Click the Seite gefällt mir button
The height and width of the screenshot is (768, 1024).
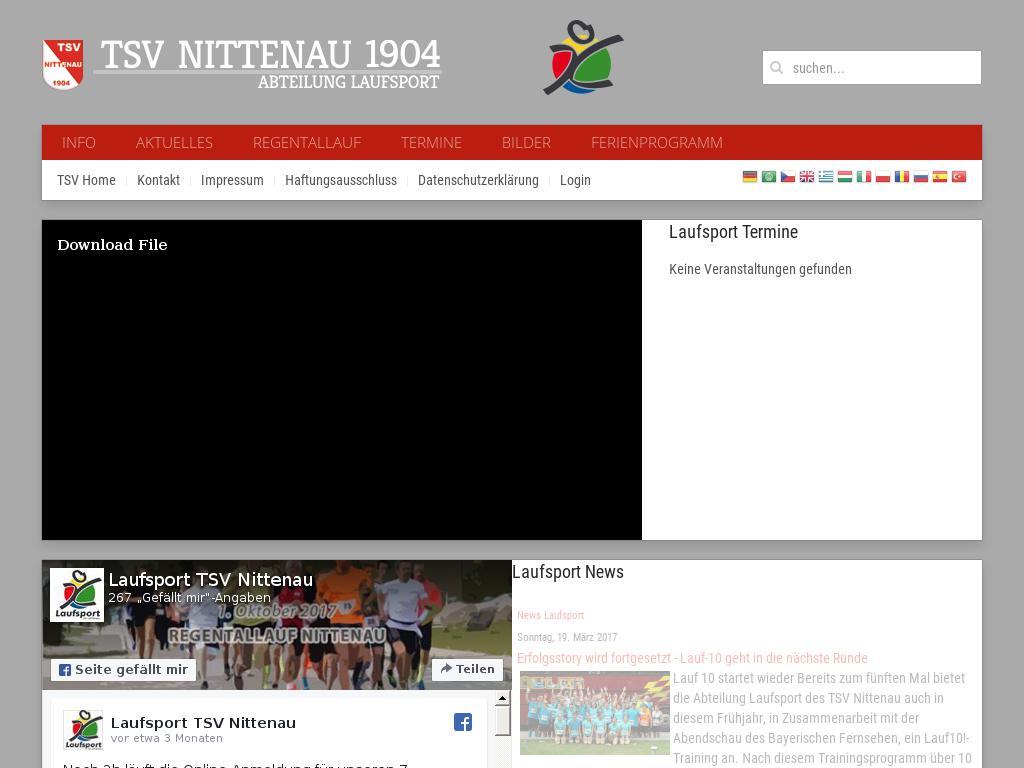[123, 669]
